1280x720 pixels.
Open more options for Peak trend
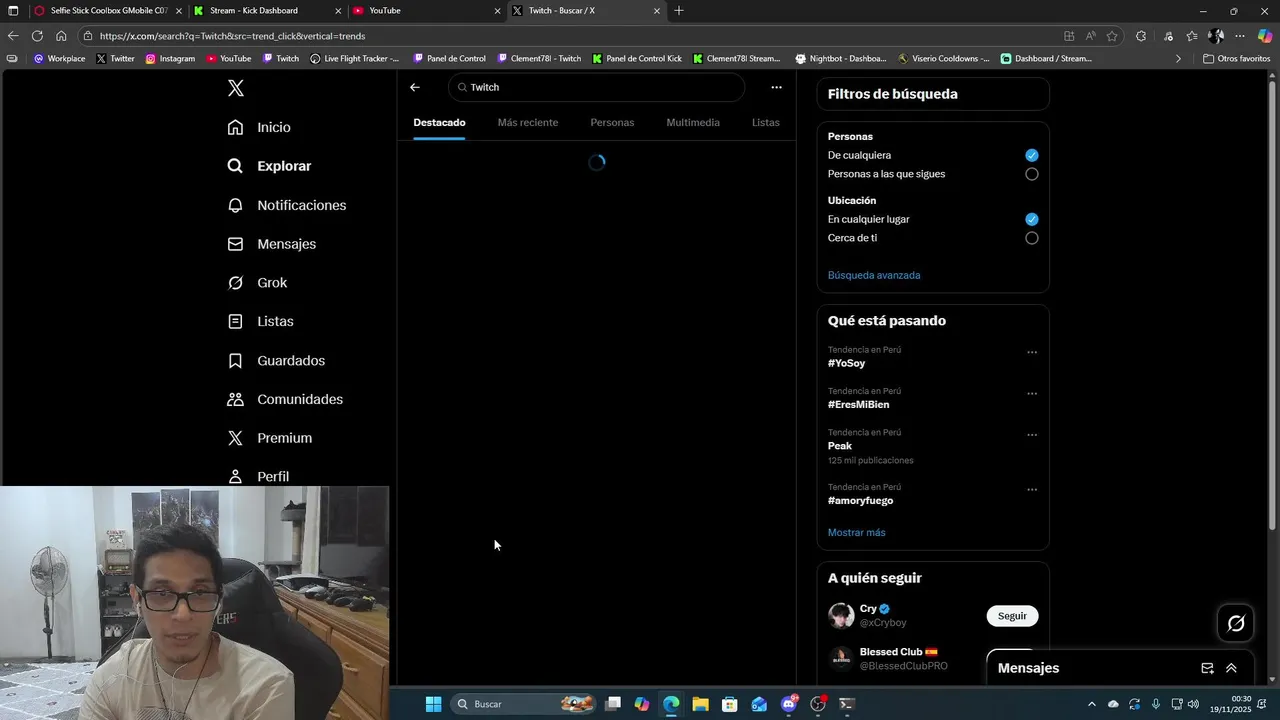1032,435
